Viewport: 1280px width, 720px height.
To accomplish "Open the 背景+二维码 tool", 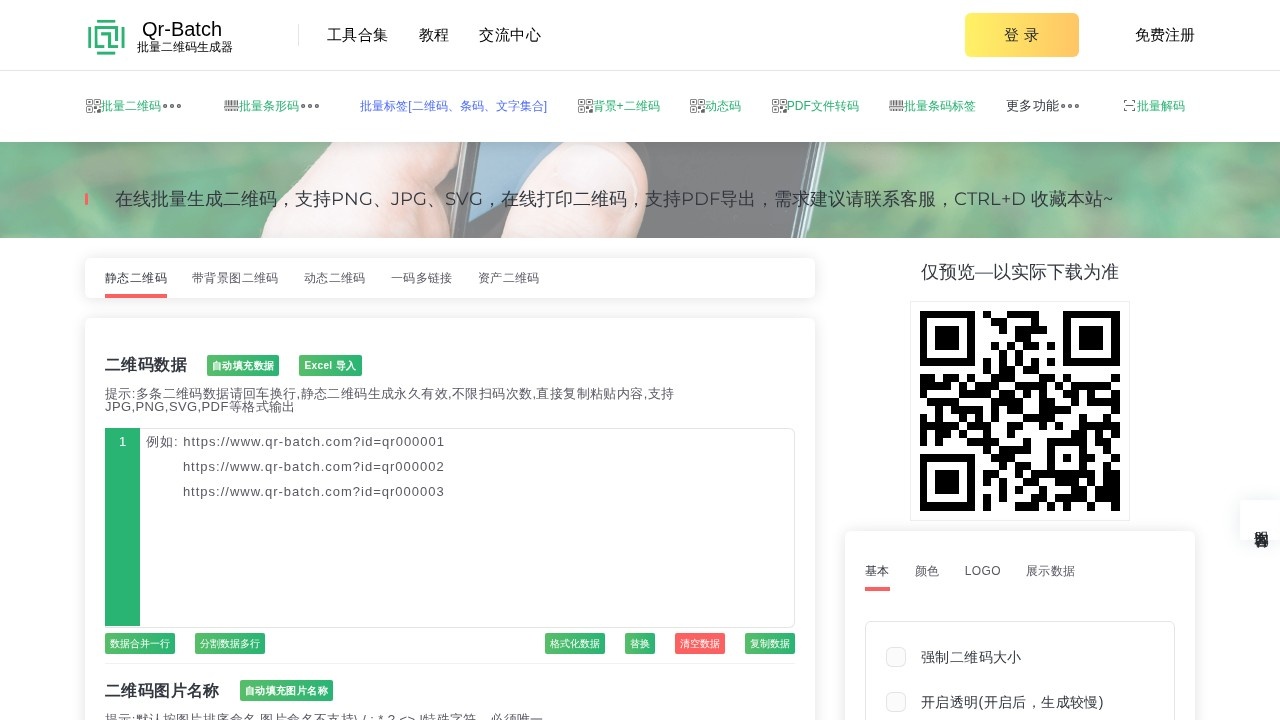I will coord(619,106).
